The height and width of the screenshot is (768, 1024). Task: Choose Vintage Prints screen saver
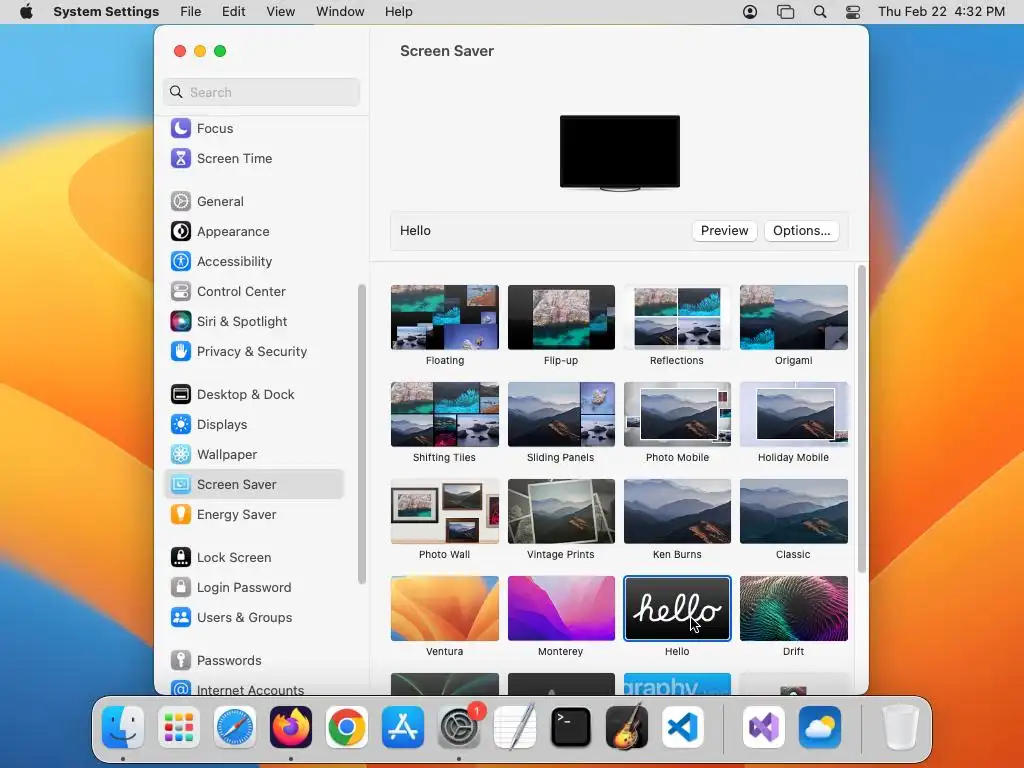(x=561, y=511)
